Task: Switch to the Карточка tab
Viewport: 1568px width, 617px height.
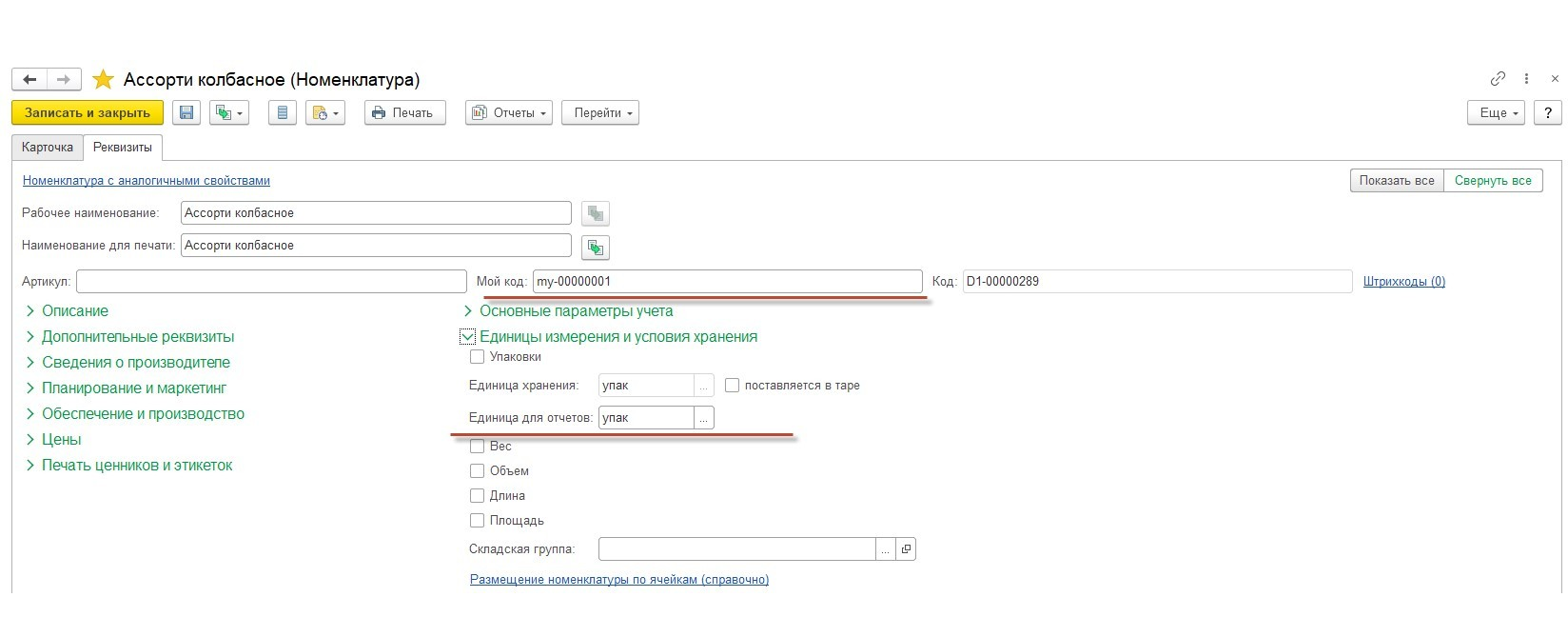Action: coord(48,148)
